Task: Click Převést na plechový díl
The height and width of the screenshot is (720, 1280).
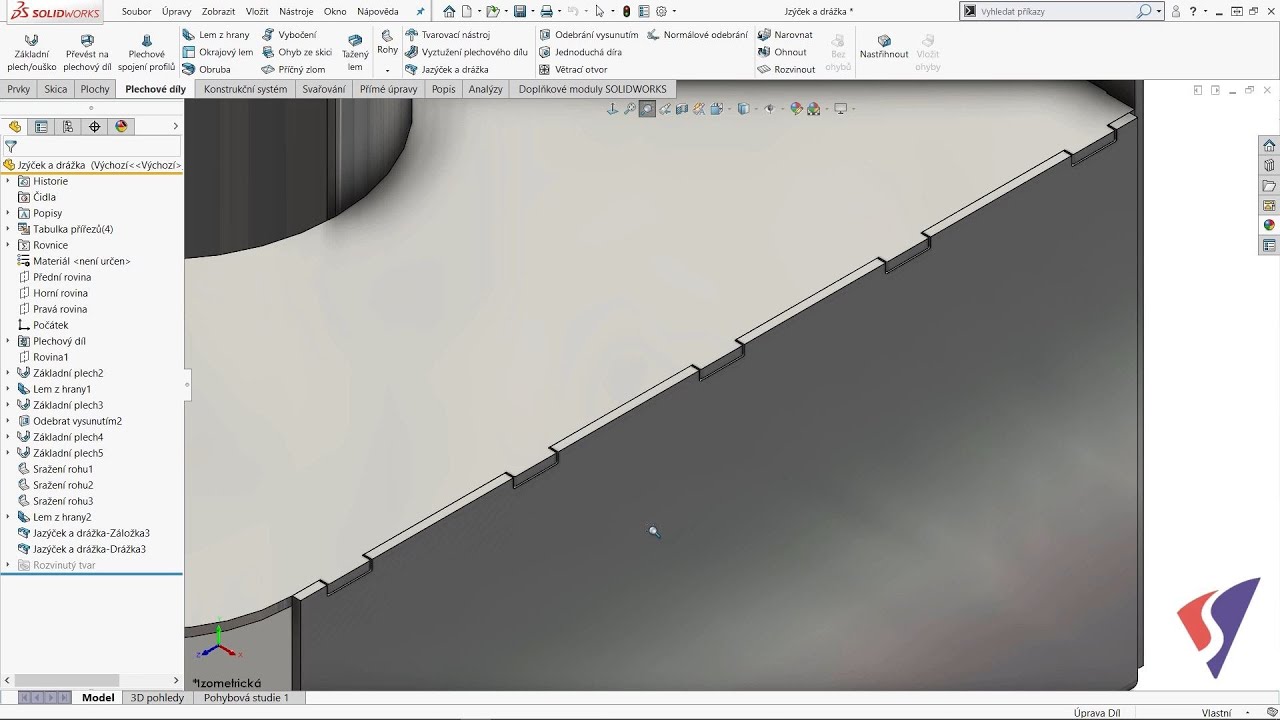Action: [87, 53]
